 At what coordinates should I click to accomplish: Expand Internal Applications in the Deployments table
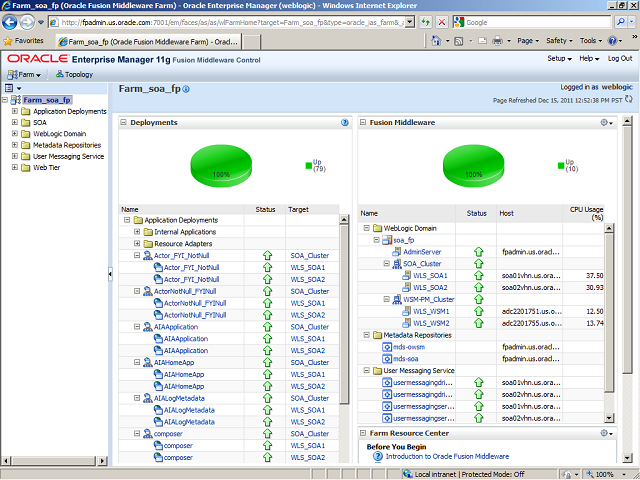tap(137, 232)
